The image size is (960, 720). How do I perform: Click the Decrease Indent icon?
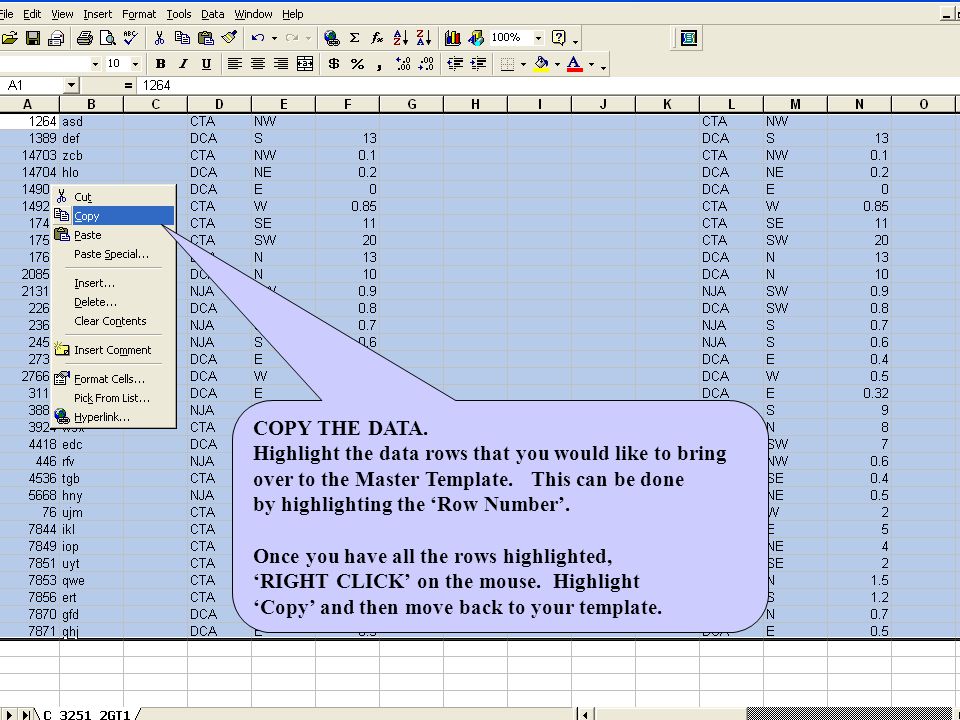pos(455,64)
